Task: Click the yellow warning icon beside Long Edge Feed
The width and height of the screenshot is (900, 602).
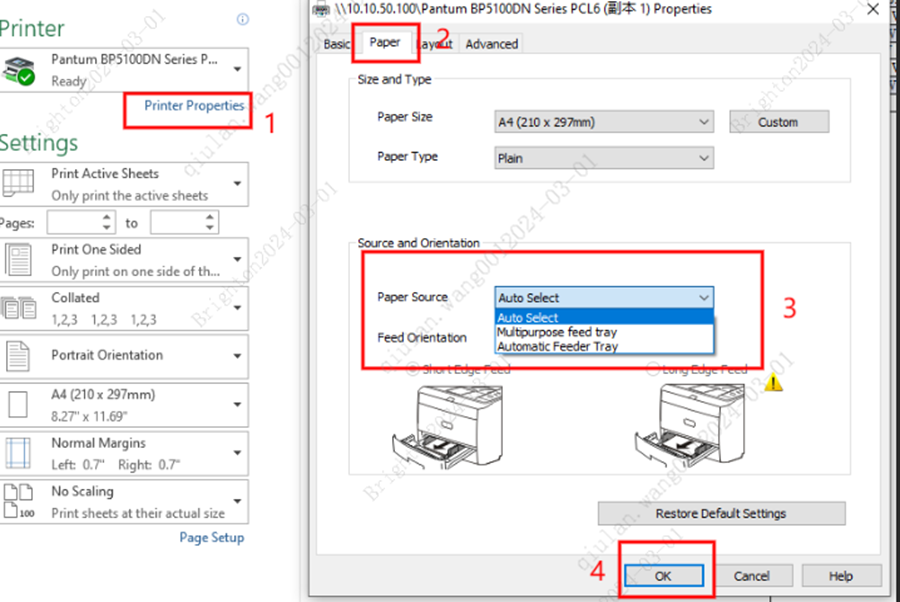Action: pos(773,382)
